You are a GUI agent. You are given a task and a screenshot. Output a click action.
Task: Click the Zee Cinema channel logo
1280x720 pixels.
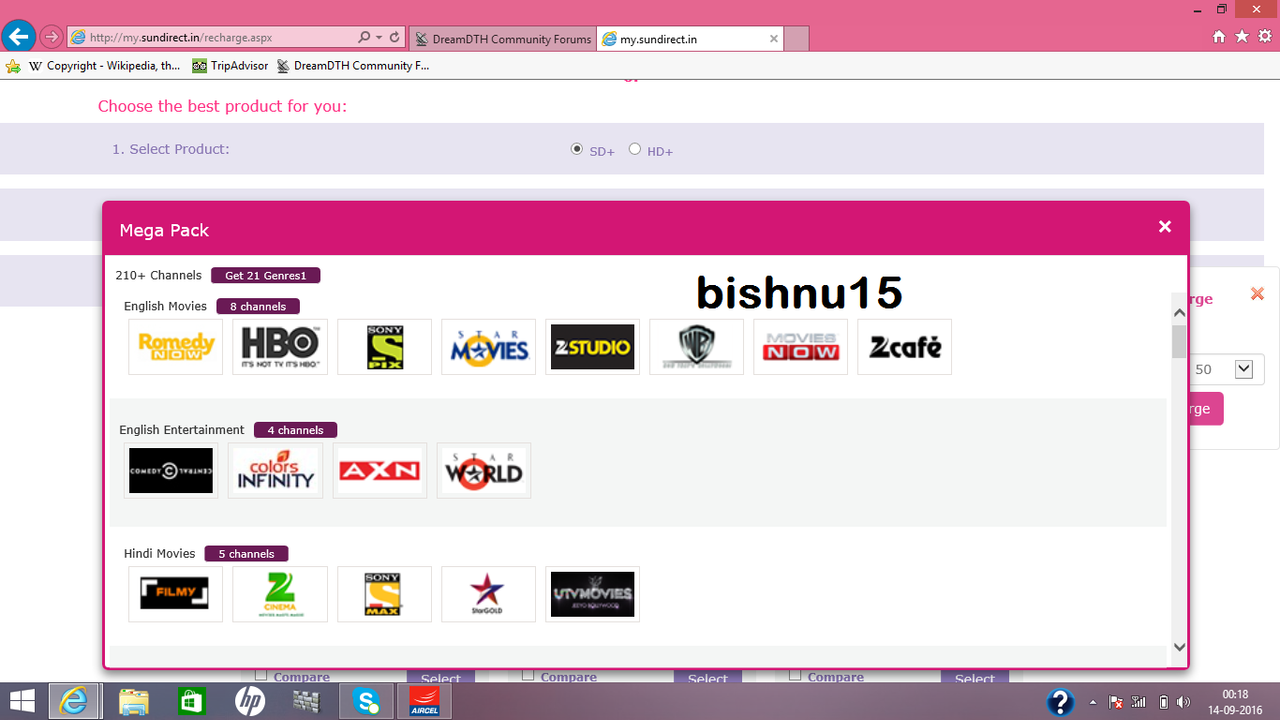[280, 594]
